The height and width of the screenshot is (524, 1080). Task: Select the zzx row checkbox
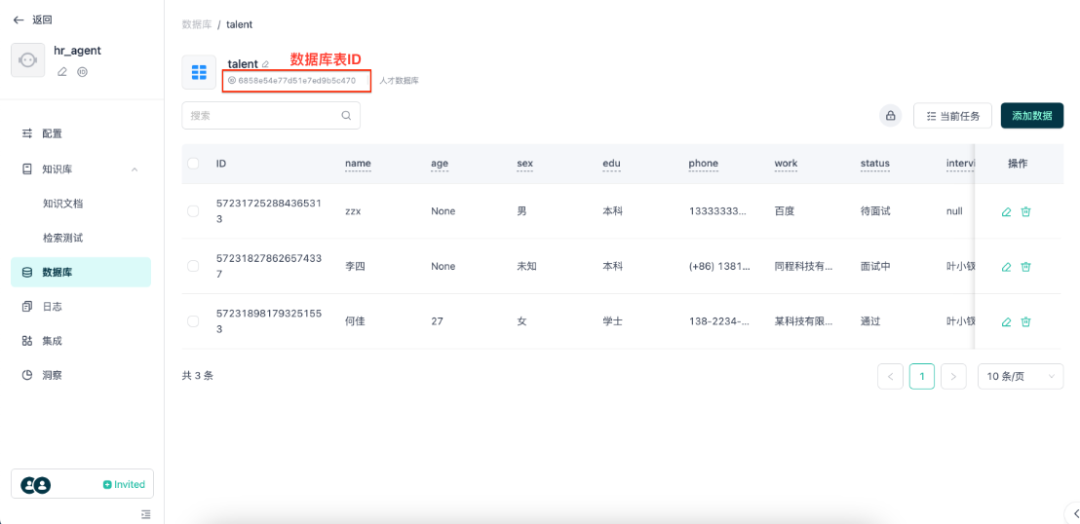pos(194,211)
